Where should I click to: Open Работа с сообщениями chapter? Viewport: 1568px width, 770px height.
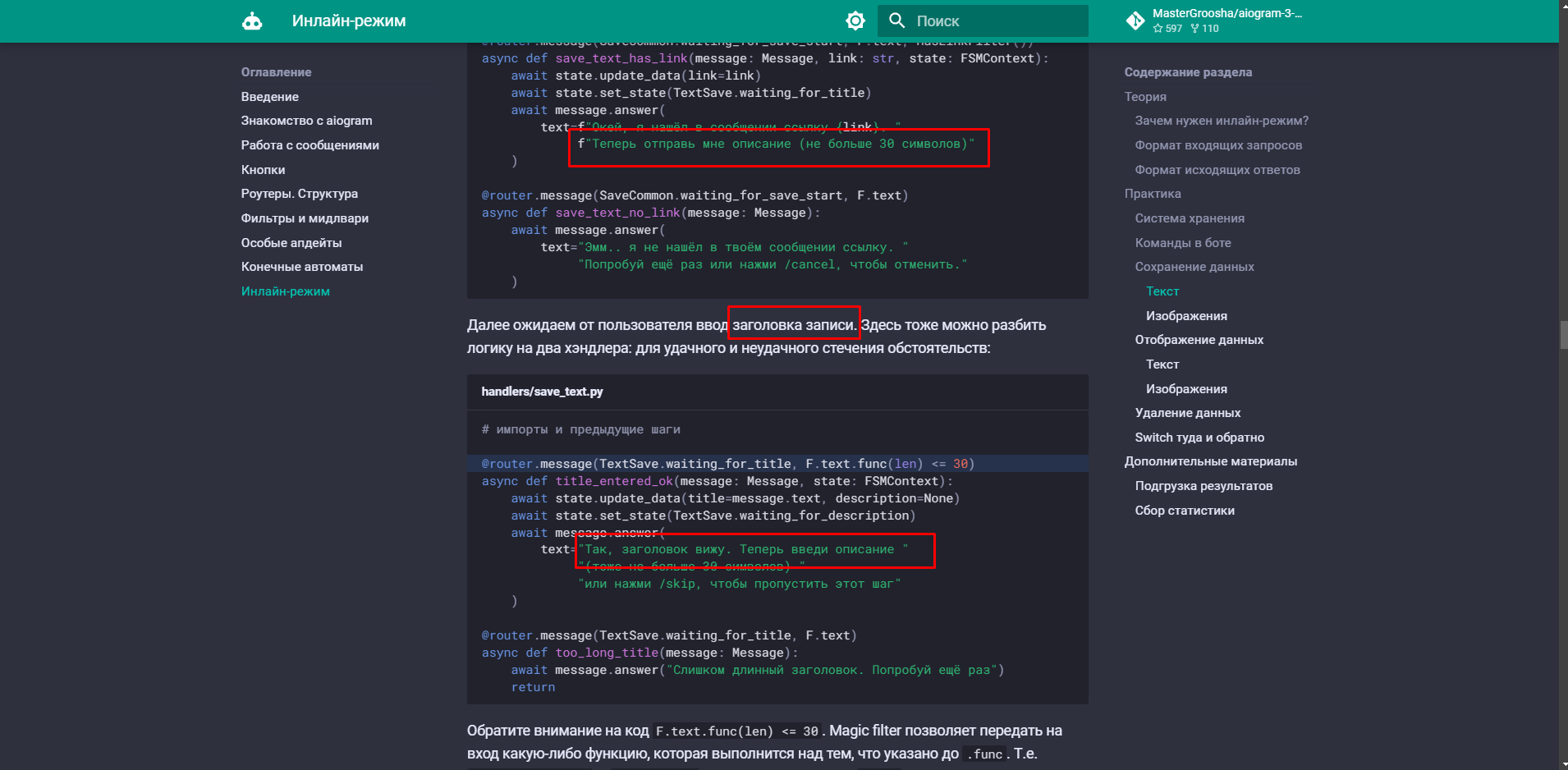[309, 145]
